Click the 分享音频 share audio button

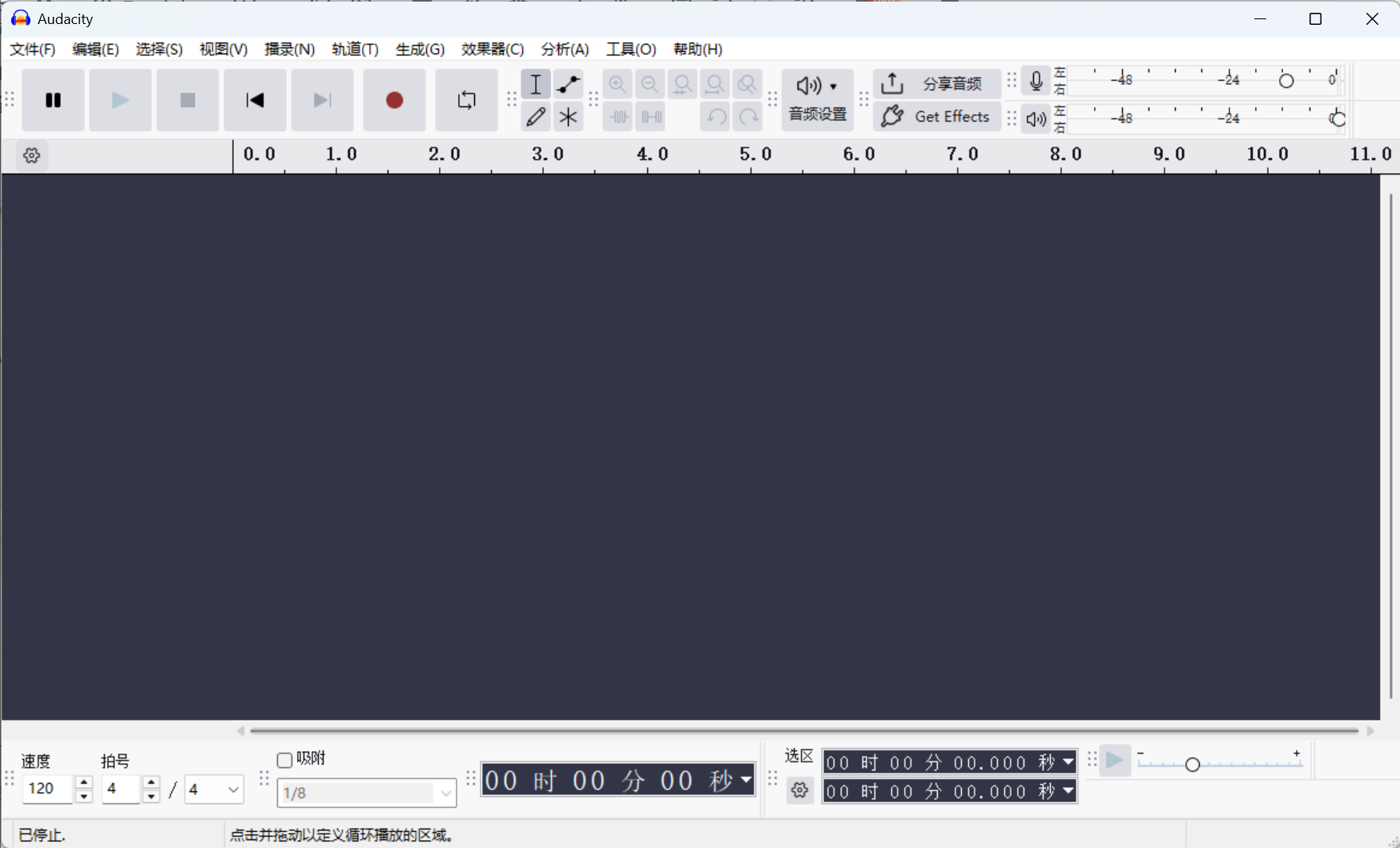[x=936, y=84]
